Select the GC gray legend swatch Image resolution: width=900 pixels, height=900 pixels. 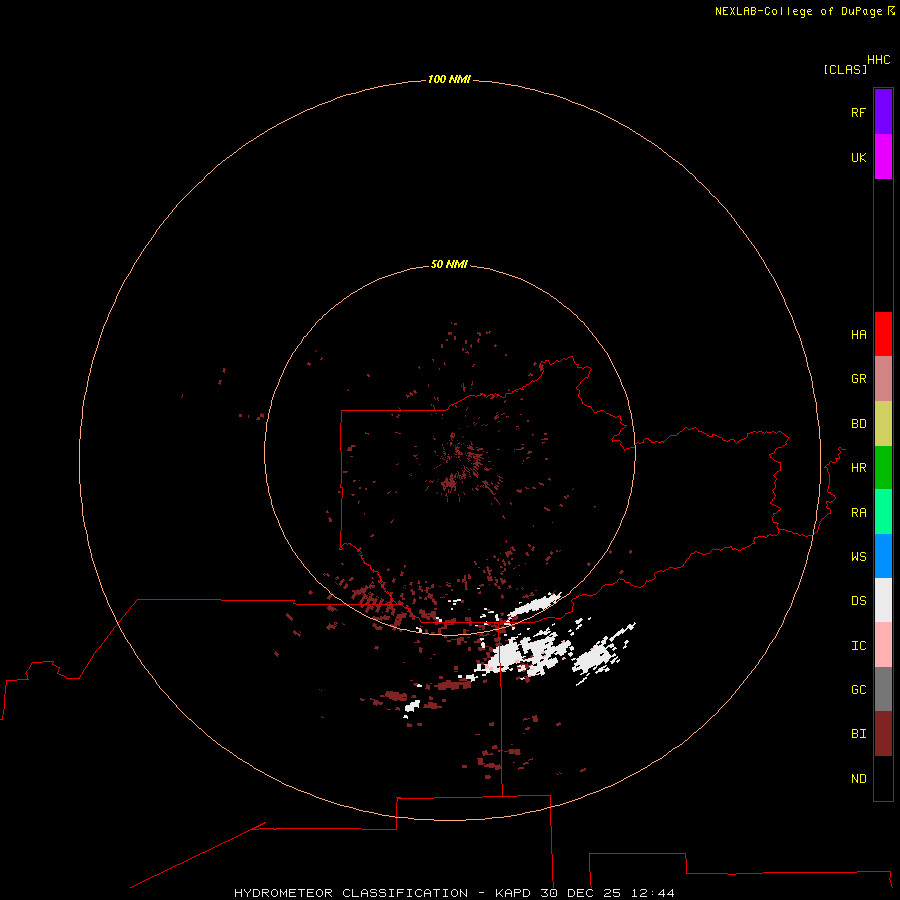pyautogui.click(x=883, y=689)
